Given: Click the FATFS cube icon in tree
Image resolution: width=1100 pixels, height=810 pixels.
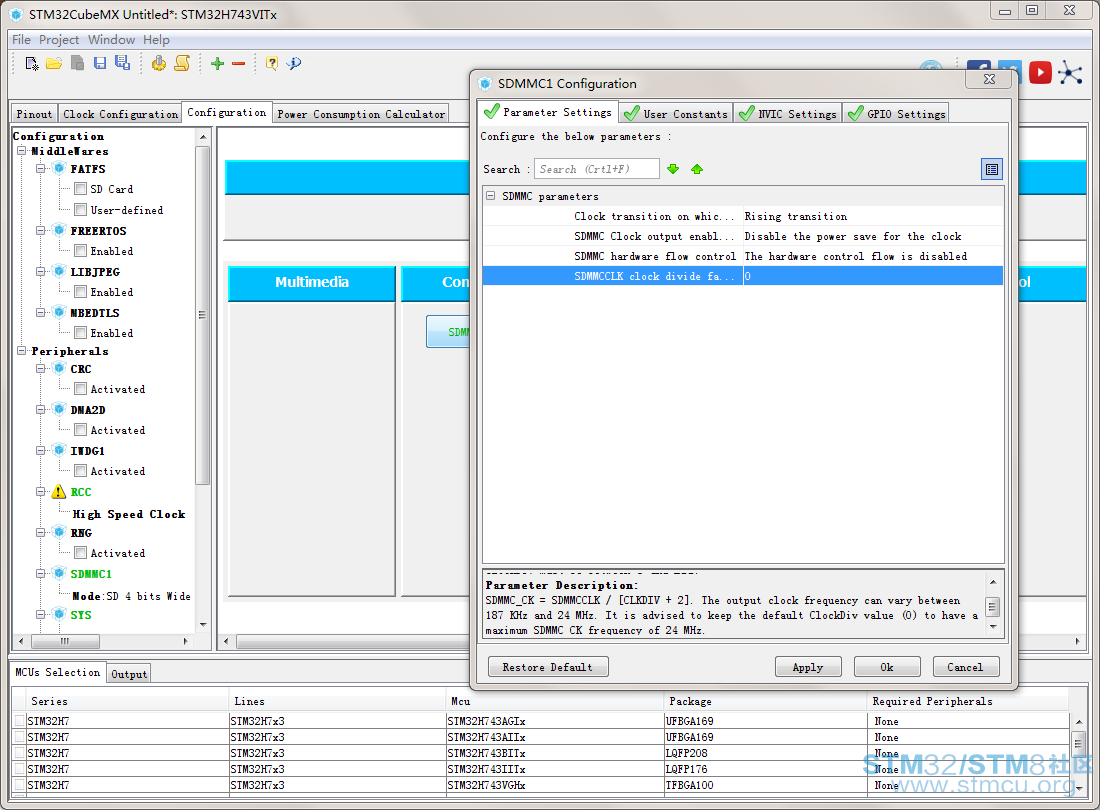Looking at the screenshot, I should coord(59,168).
